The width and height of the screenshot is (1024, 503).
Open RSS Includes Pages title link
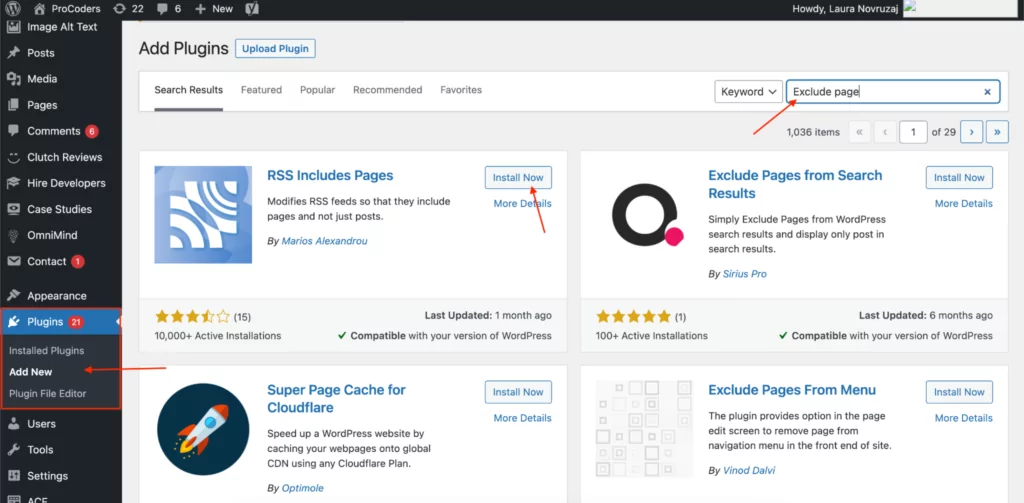(330, 176)
